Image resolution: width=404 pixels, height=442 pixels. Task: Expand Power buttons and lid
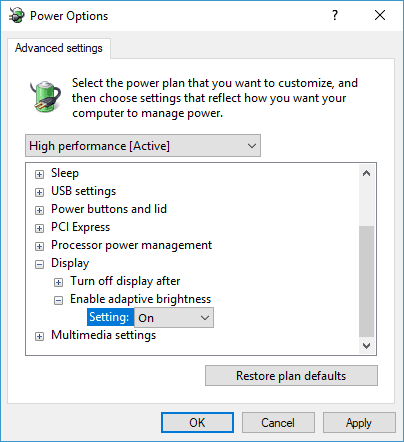point(39,210)
